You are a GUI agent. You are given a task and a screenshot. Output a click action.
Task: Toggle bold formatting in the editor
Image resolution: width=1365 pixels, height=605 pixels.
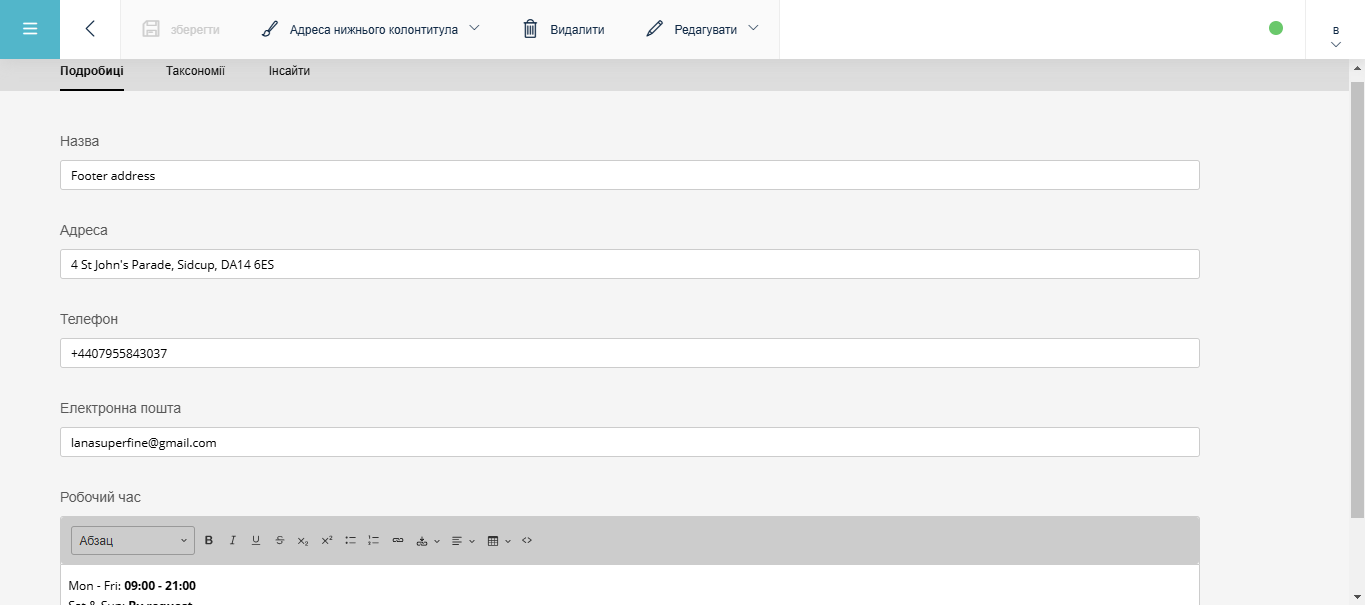point(208,540)
